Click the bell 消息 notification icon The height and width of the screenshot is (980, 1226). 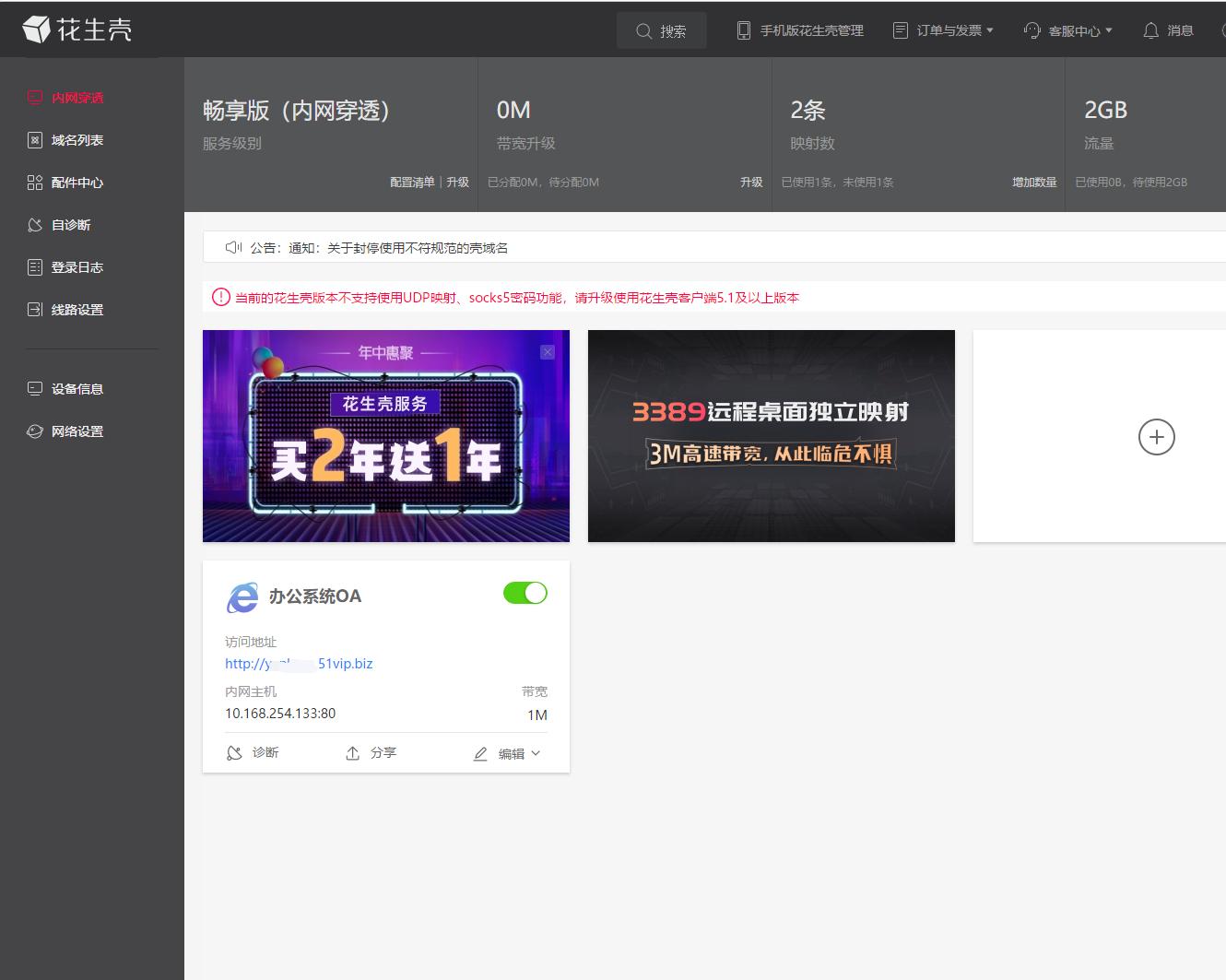tap(1150, 30)
